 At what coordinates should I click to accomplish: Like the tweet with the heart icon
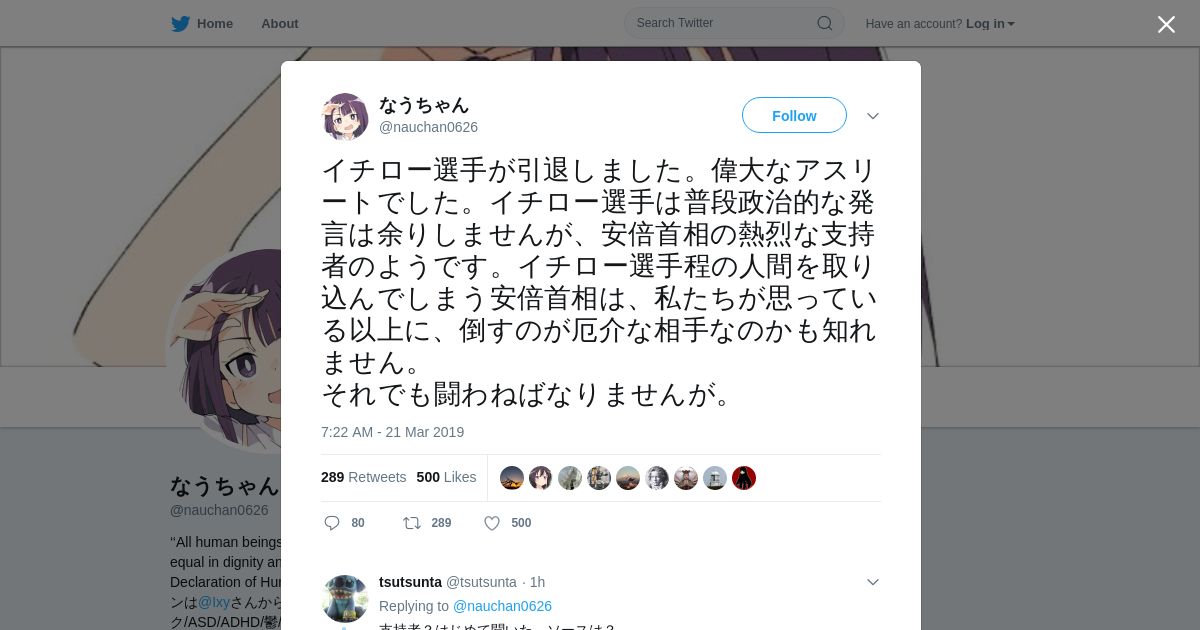coord(491,523)
